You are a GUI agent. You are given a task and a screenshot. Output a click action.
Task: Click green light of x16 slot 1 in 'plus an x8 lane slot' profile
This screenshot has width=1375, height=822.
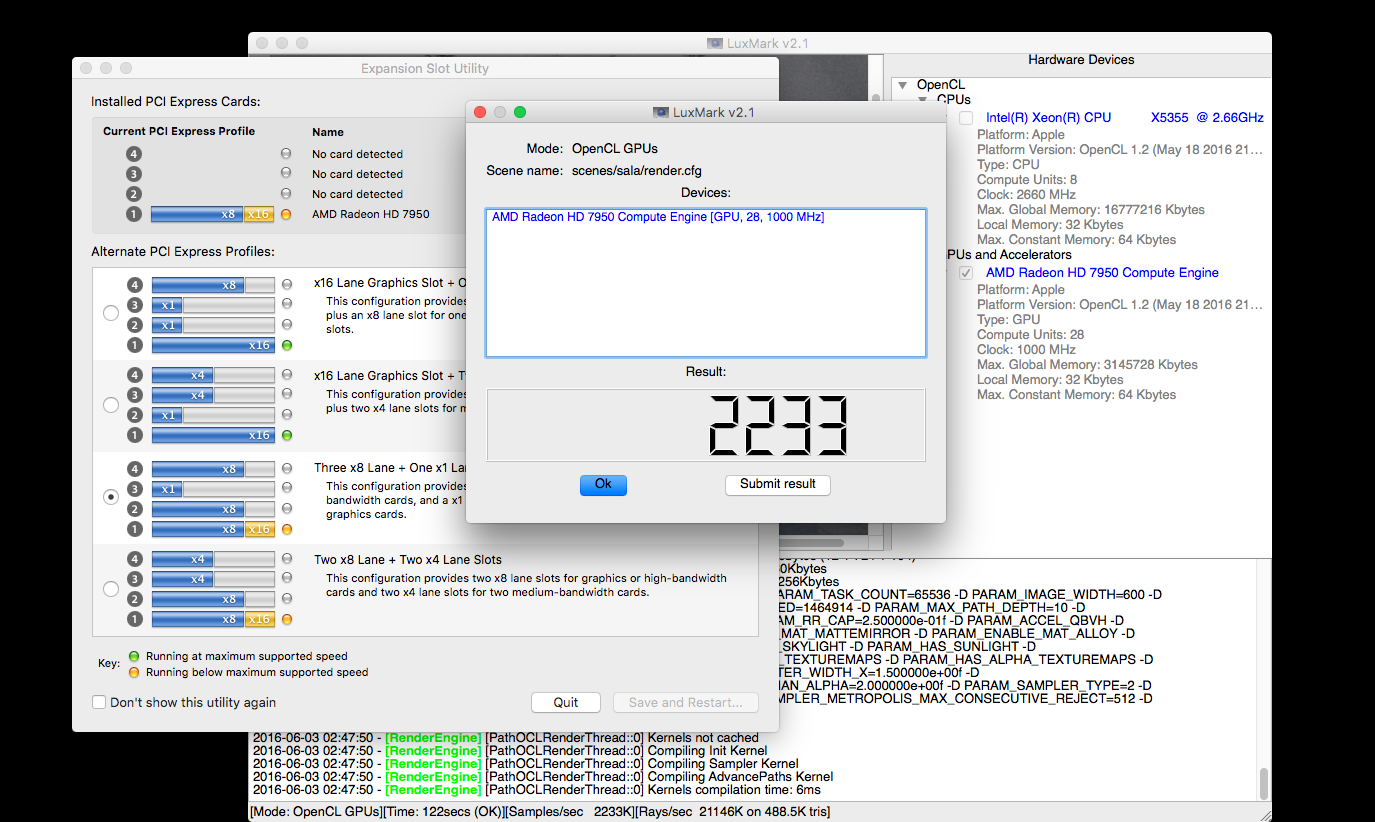coord(287,345)
